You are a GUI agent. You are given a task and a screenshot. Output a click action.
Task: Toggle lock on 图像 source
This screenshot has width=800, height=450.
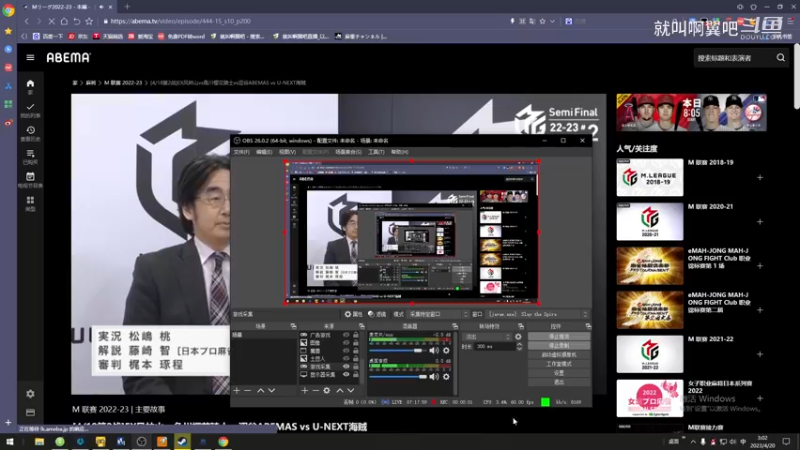(356, 343)
